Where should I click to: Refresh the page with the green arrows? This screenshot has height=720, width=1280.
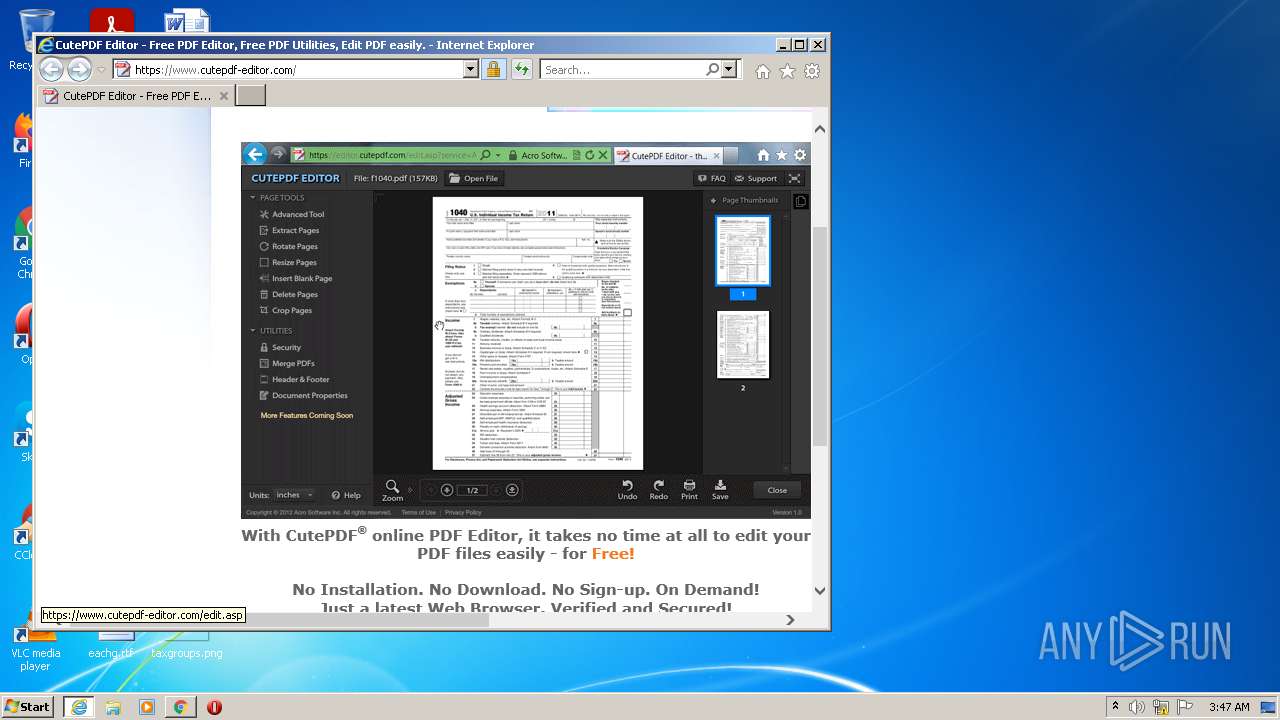click(x=521, y=70)
